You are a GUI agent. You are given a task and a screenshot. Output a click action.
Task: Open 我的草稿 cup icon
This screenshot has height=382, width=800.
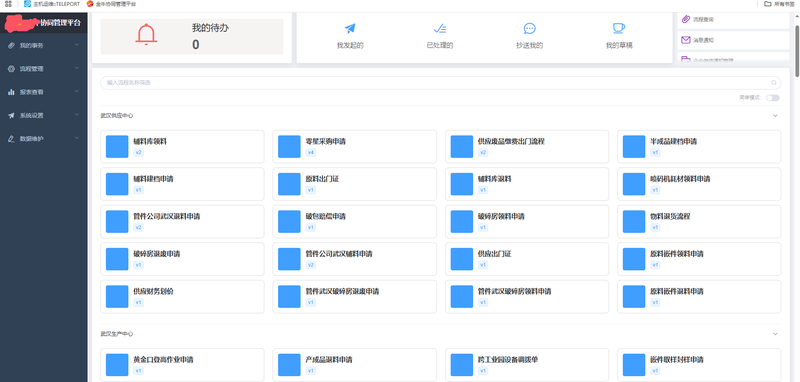[x=619, y=28]
